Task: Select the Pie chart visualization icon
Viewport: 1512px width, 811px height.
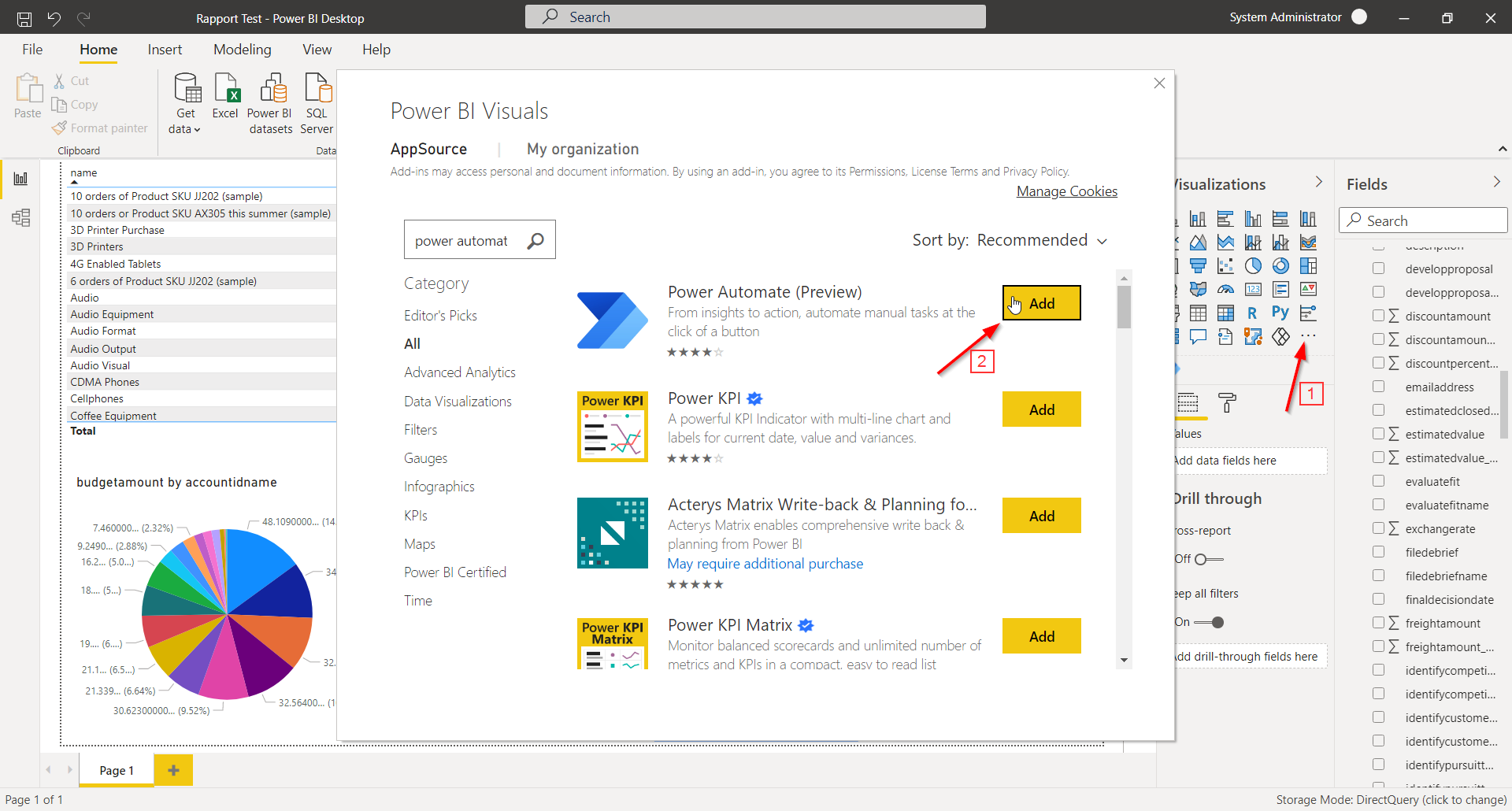Action: [1253, 265]
